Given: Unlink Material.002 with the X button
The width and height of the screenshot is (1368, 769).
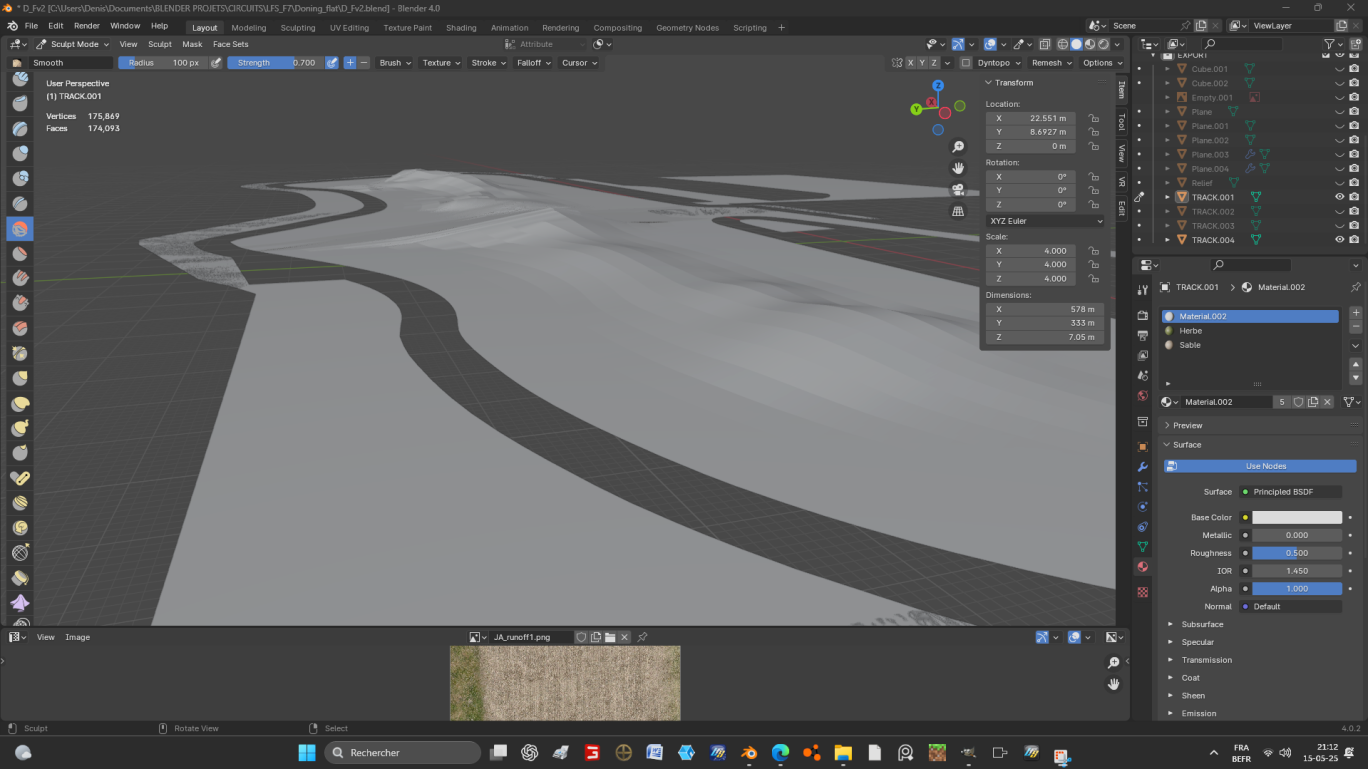Looking at the screenshot, I should pos(1328,402).
